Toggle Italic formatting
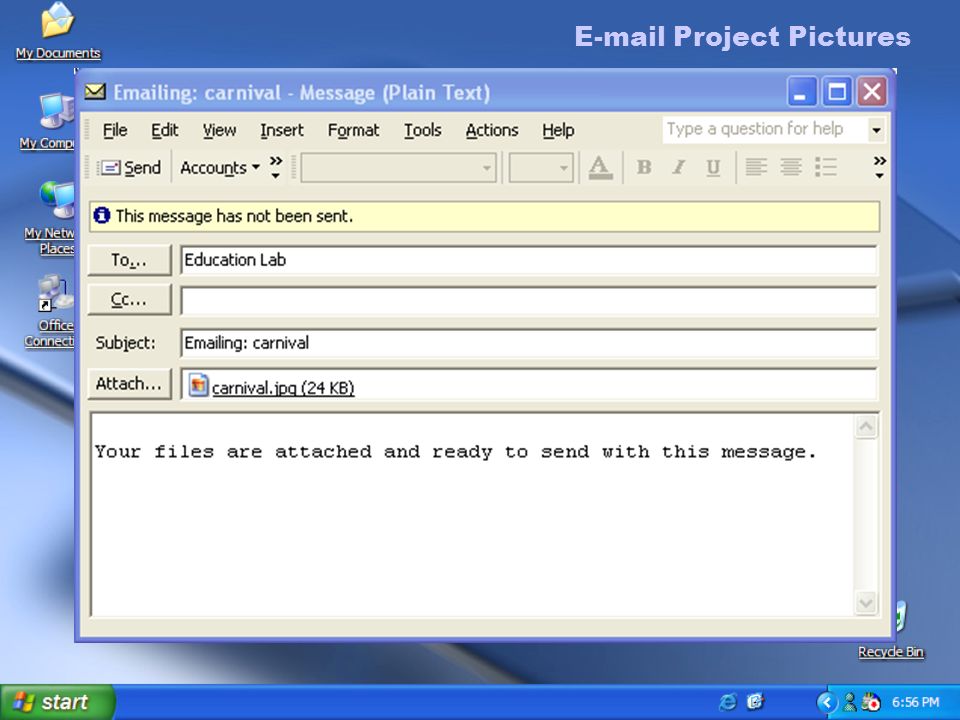Viewport: 960px width, 720px height. [678, 167]
